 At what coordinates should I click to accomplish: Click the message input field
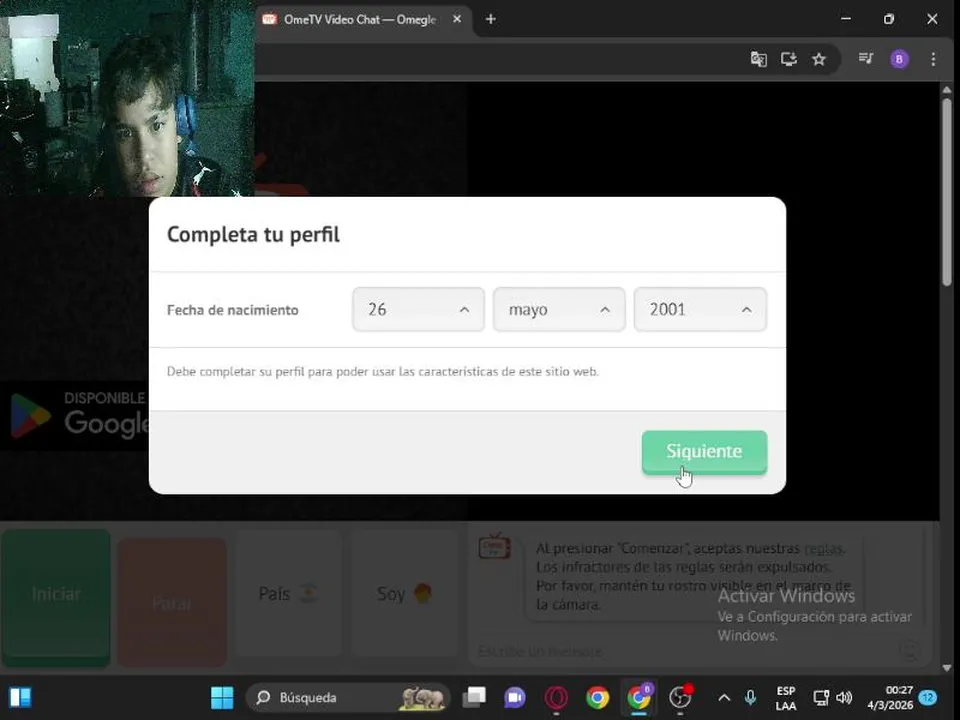(x=686, y=651)
